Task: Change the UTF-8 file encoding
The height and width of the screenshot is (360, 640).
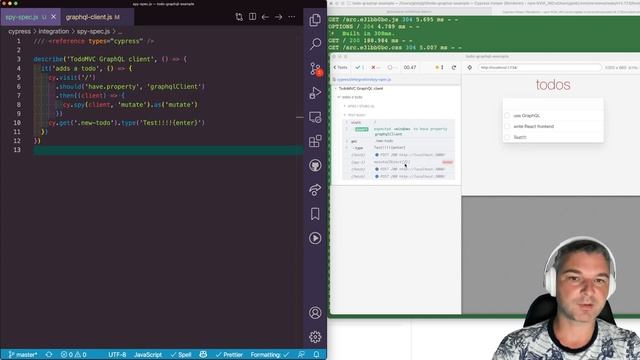Action: (x=117, y=355)
